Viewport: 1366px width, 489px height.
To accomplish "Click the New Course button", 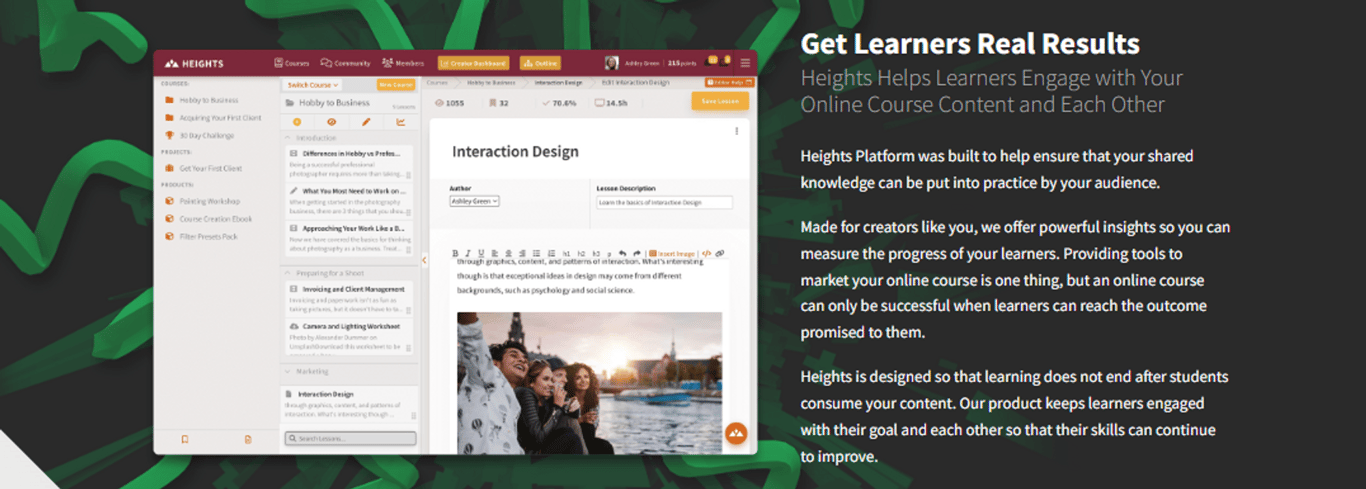I will (x=396, y=85).
